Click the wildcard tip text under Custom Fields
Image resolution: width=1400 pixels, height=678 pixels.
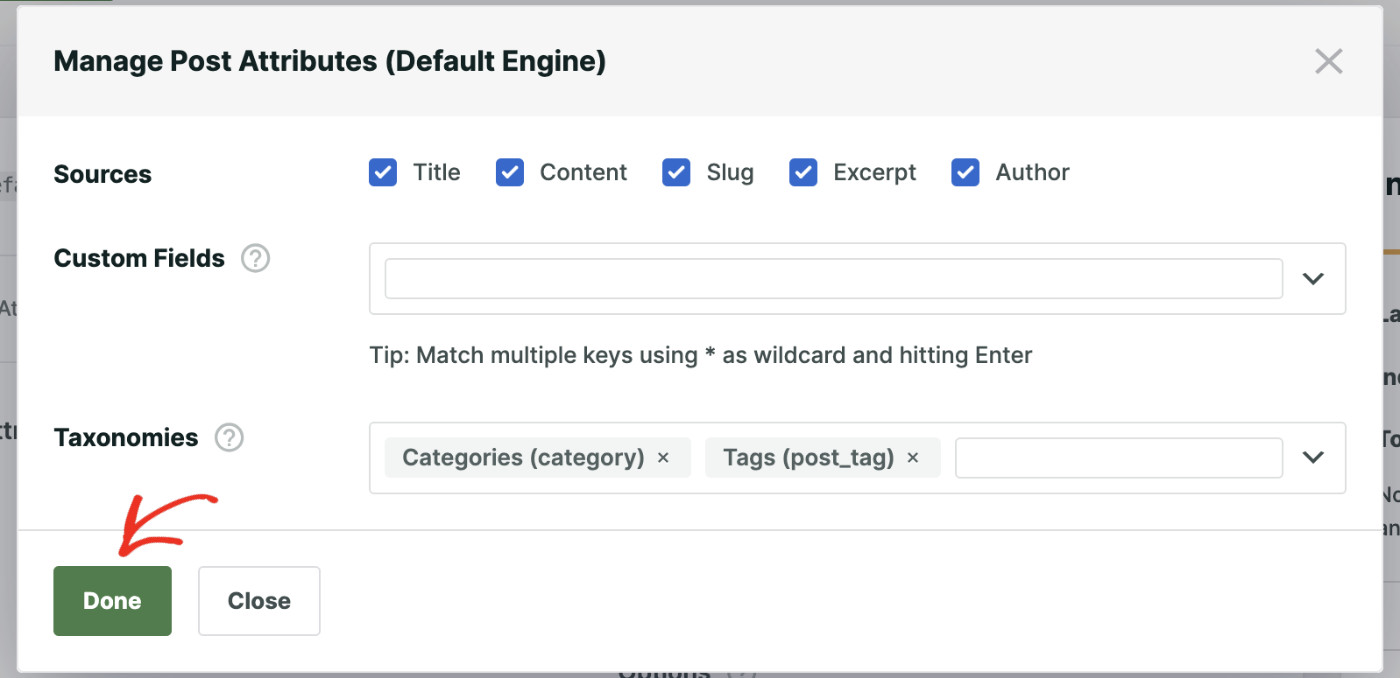[x=700, y=355]
